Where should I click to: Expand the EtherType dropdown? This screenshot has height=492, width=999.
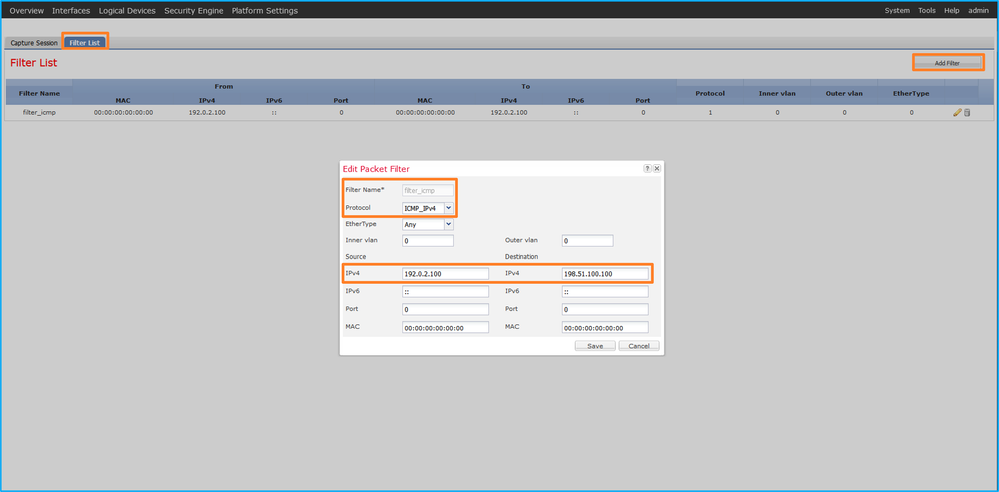coord(428,224)
